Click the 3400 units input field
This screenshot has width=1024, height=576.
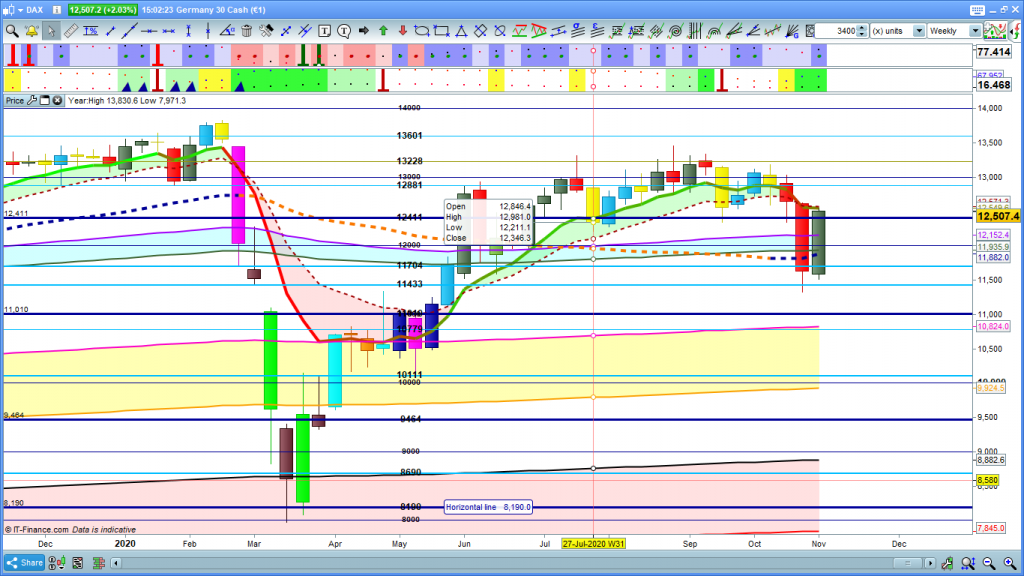pos(838,31)
